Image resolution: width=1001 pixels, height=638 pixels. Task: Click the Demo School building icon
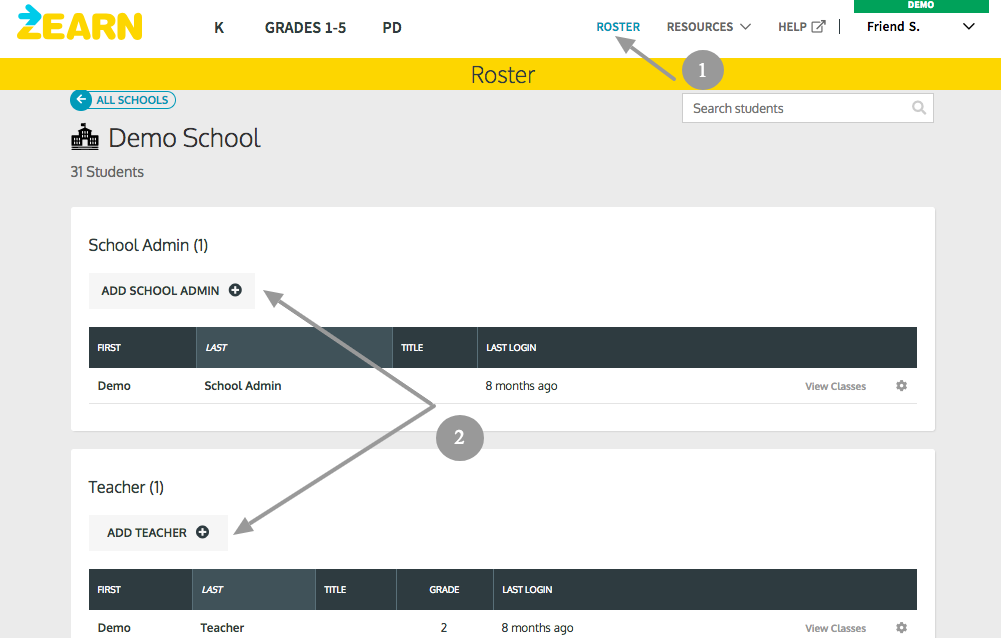tap(85, 137)
